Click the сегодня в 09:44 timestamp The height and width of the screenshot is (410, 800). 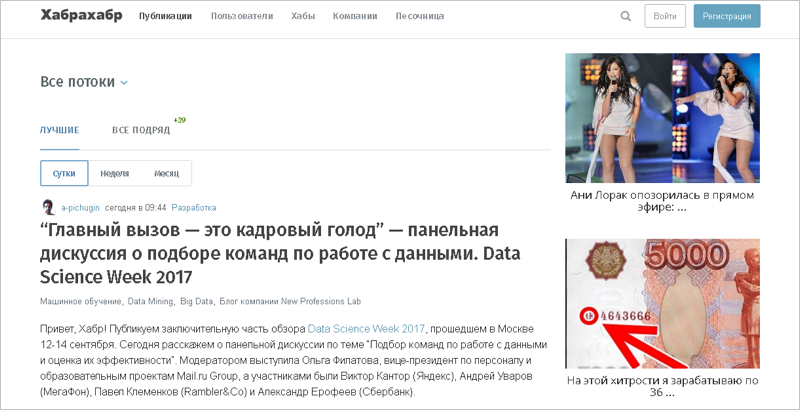click(136, 208)
